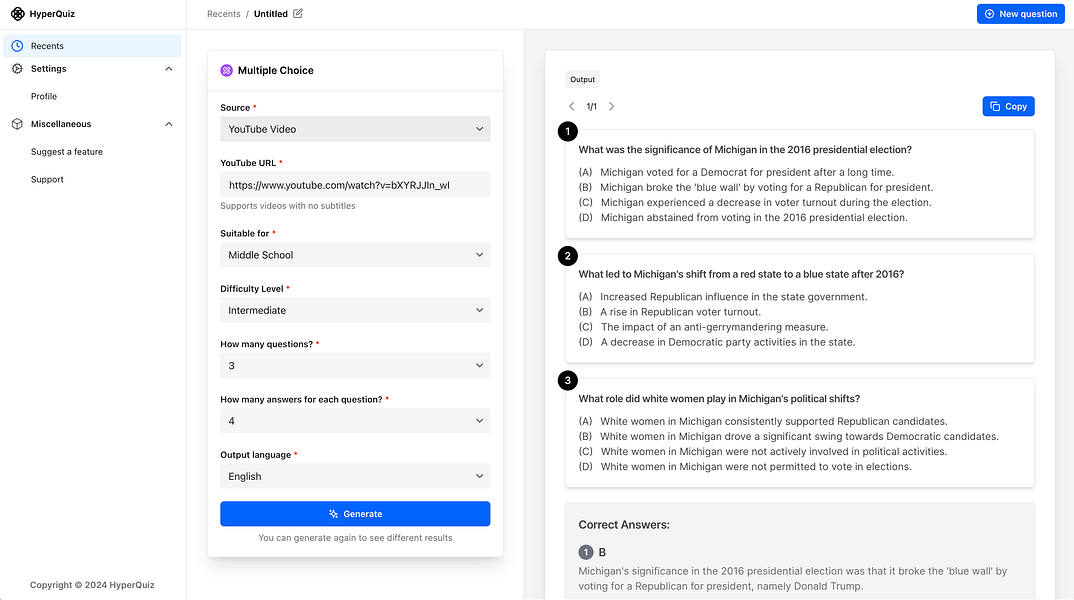Click the Settings gear icon
This screenshot has width=1074, height=600.
tap(17, 69)
